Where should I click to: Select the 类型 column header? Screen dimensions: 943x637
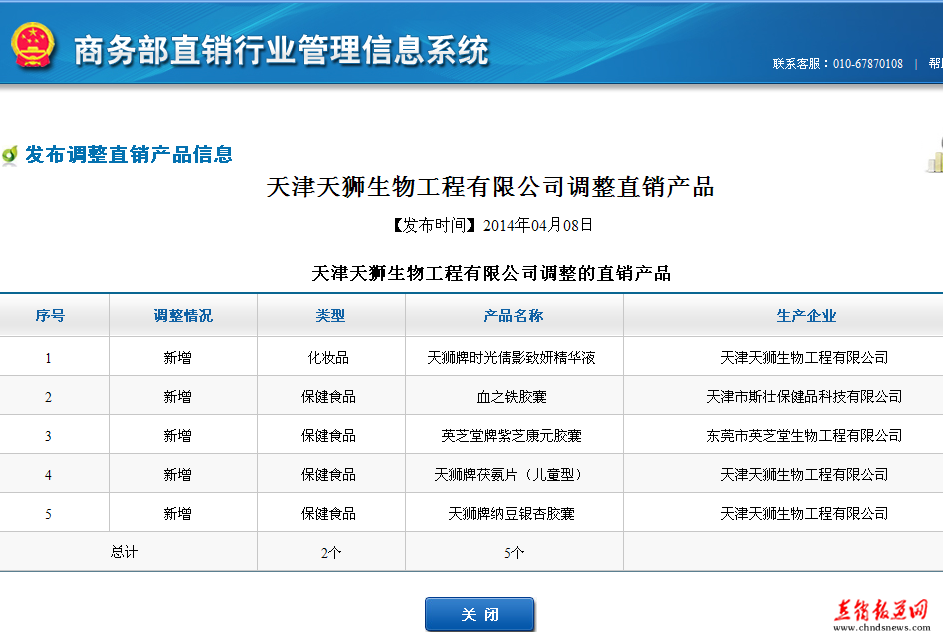click(x=330, y=316)
